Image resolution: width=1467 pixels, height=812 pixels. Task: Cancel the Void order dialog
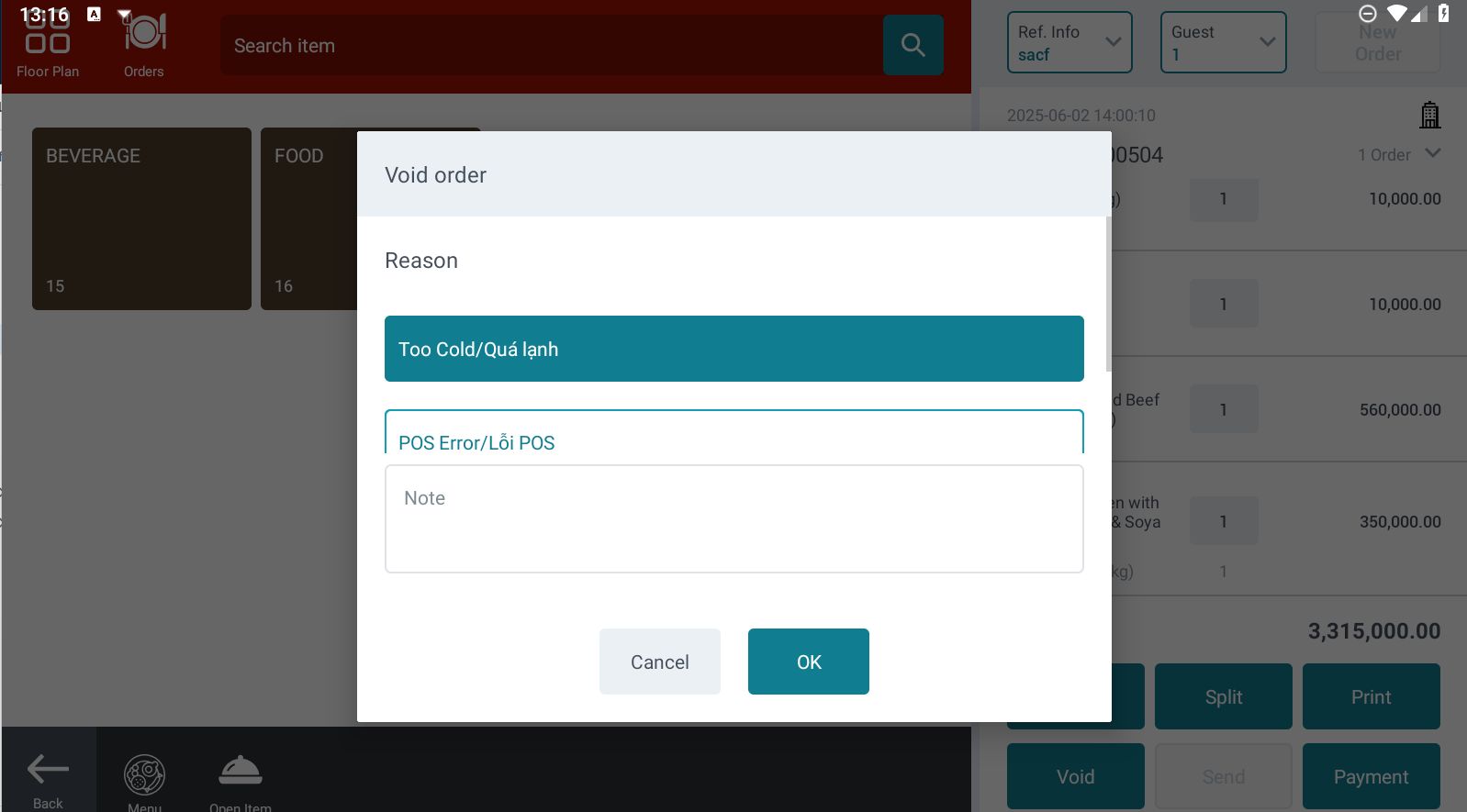click(660, 662)
